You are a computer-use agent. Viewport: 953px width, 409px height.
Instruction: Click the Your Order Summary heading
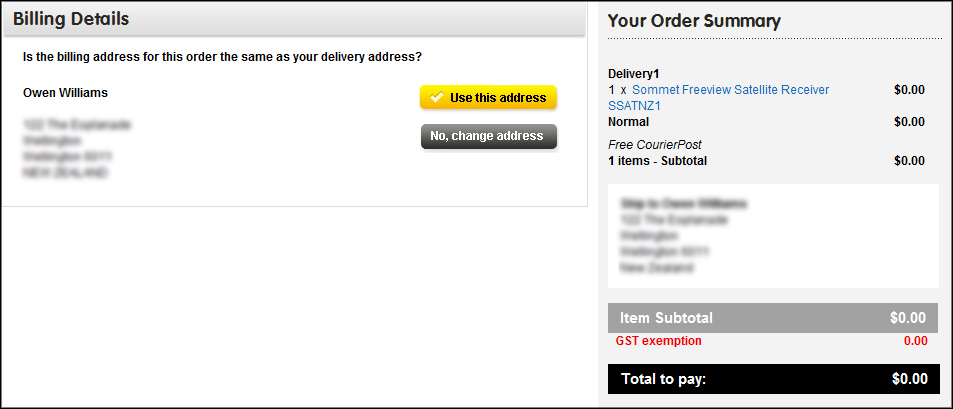tap(694, 21)
